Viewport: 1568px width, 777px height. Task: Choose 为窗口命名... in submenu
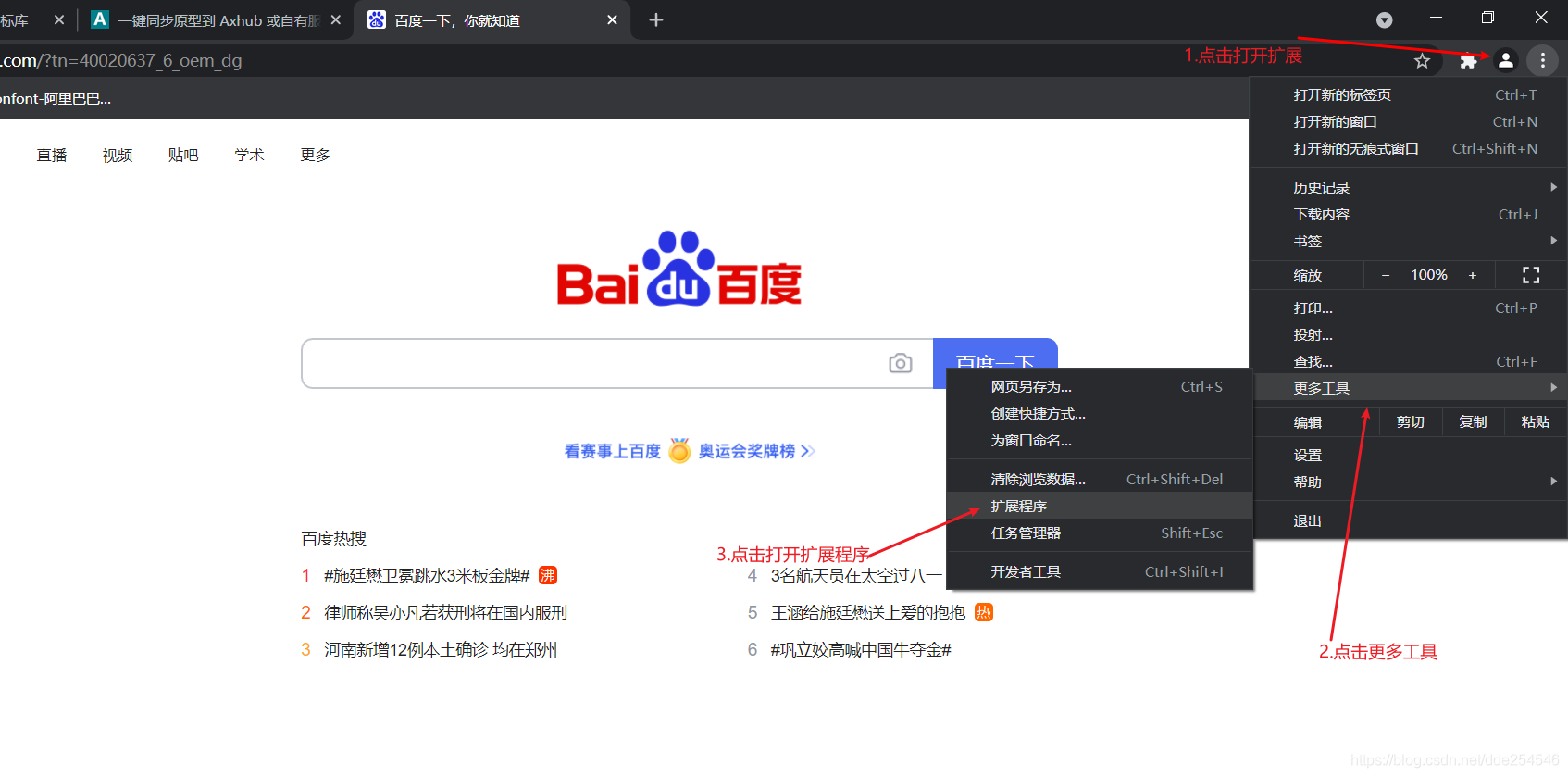click(1100, 440)
